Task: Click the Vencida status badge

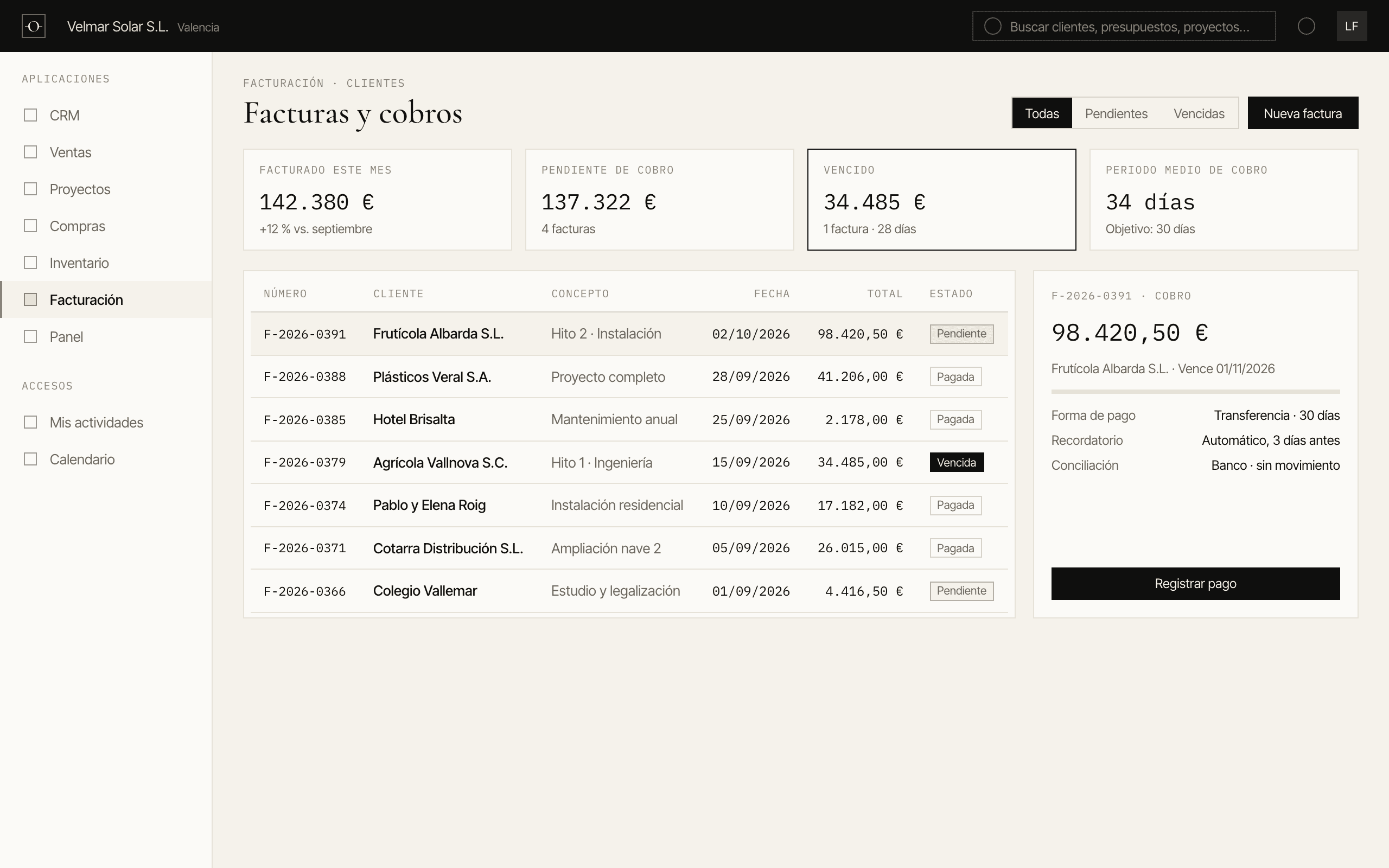Action: point(957,462)
